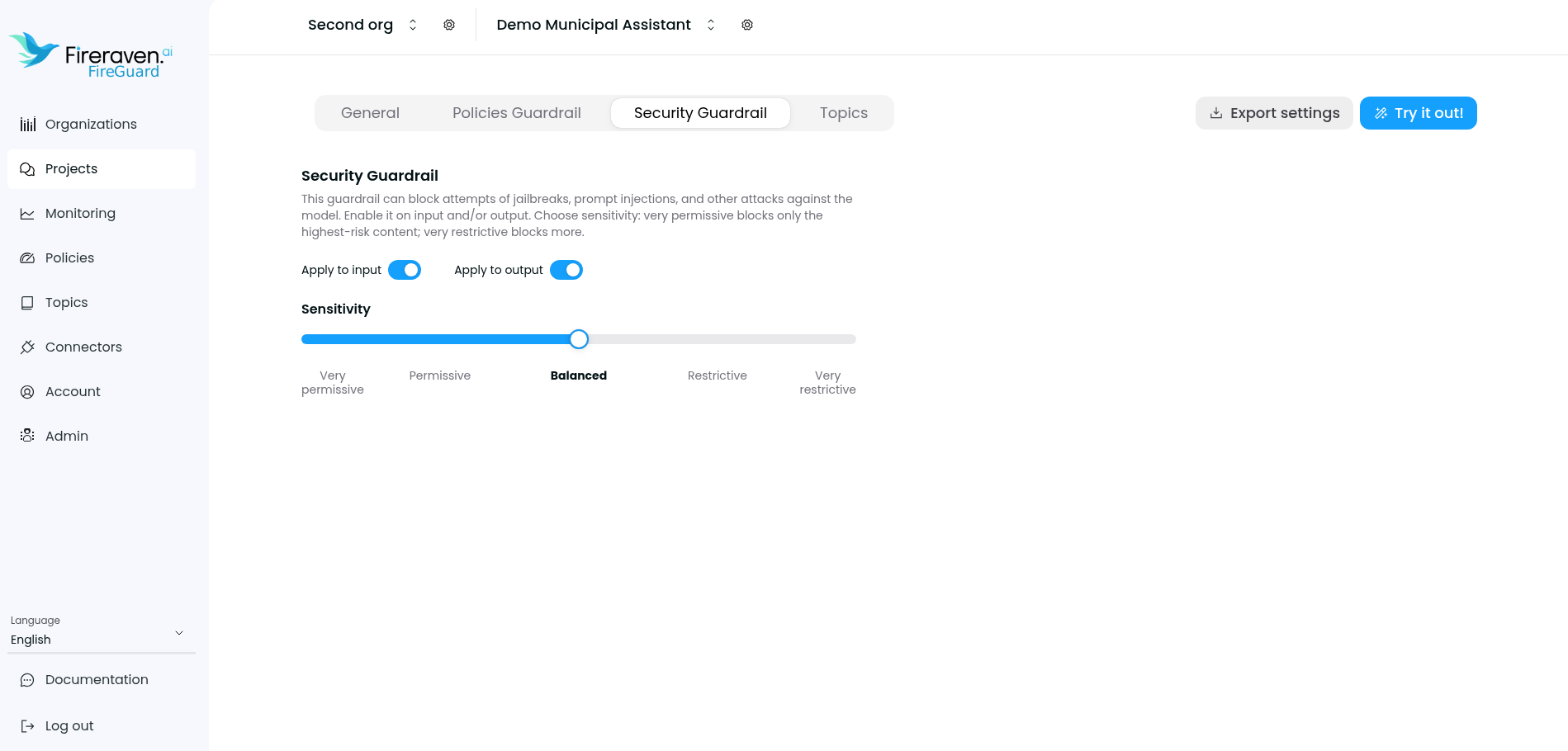
Task: Click the Export settings button
Action: [x=1274, y=112]
